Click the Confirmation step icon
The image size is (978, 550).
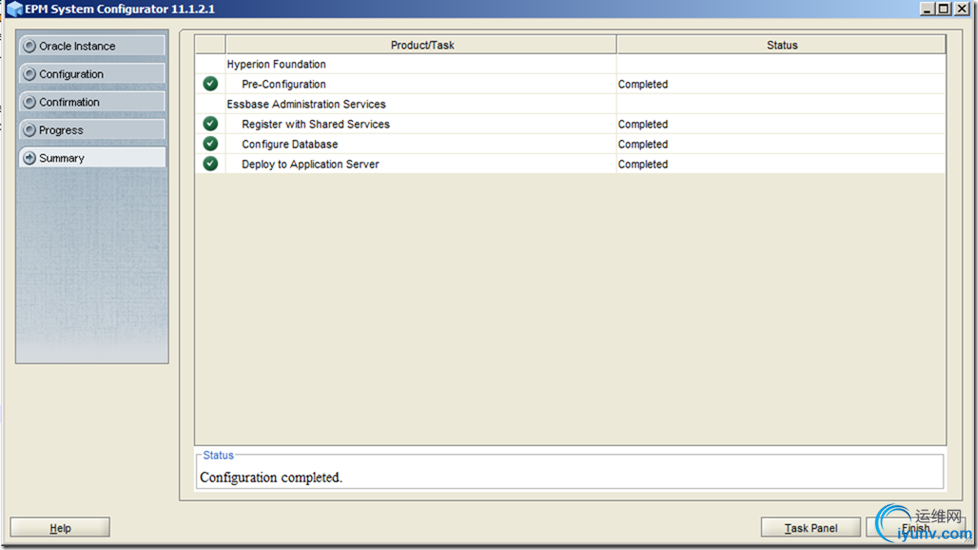(29, 102)
